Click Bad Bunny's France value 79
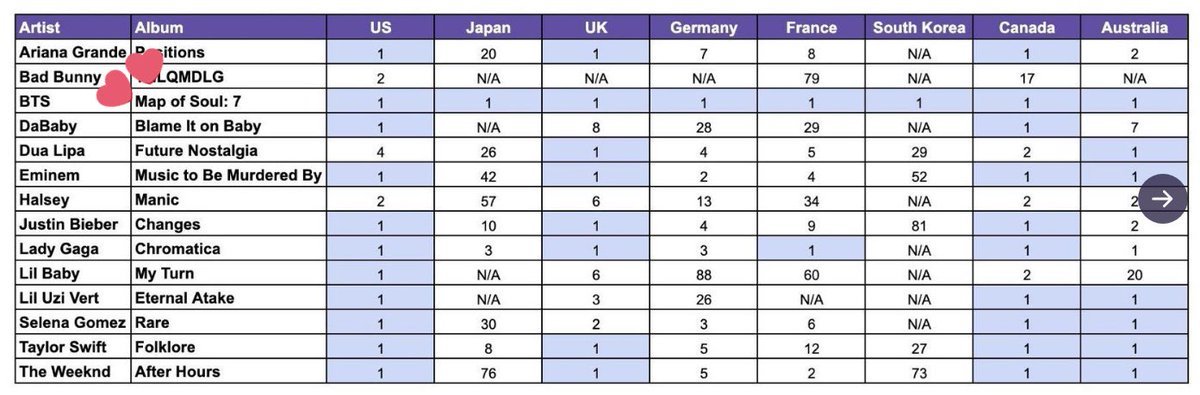This screenshot has width=1200, height=395. click(x=812, y=77)
